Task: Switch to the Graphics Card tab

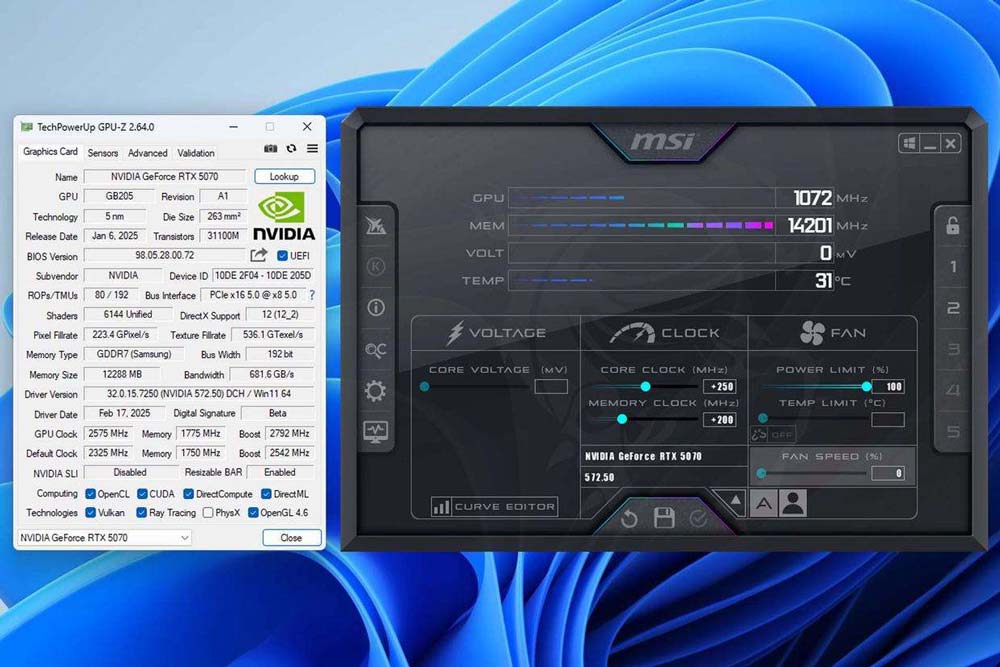Action: [x=50, y=152]
